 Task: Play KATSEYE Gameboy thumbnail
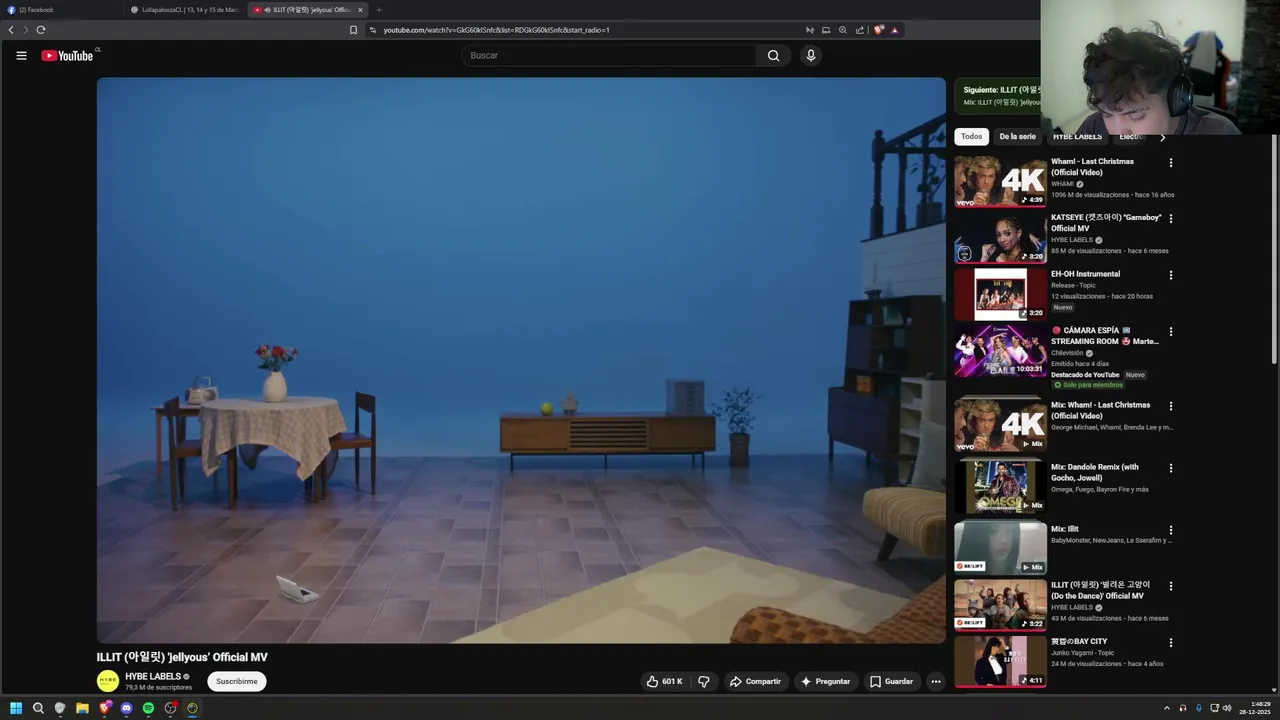pyautogui.click(x=1000, y=238)
